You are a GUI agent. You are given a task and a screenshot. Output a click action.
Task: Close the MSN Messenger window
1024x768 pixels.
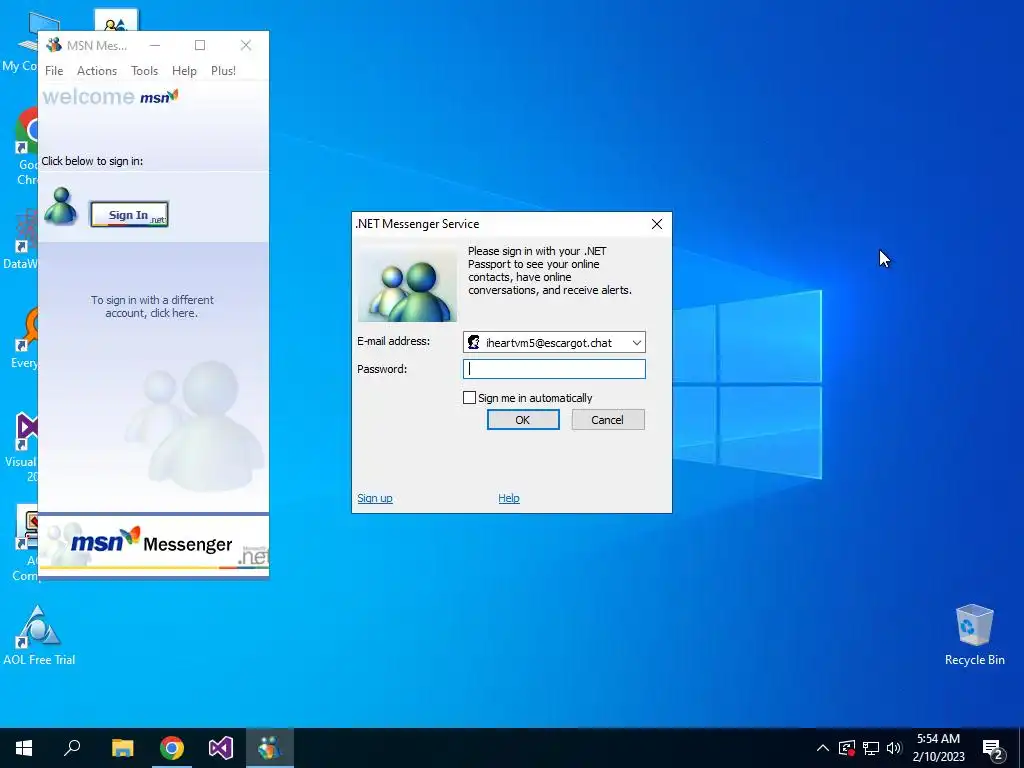[x=246, y=45]
